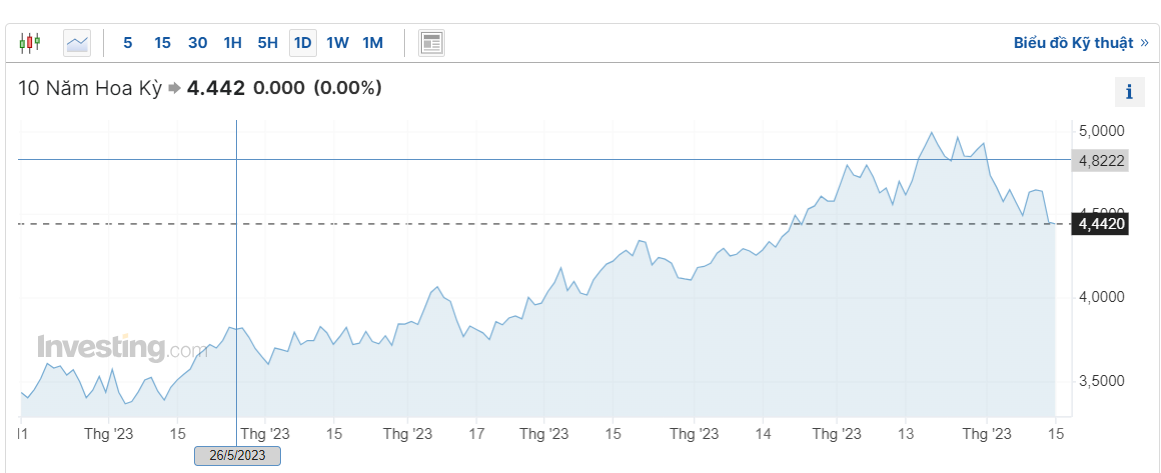This screenshot has width=1161, height=473.
Task: Switch chart to 1M timeframe
Action: click(x=372, y=43)
